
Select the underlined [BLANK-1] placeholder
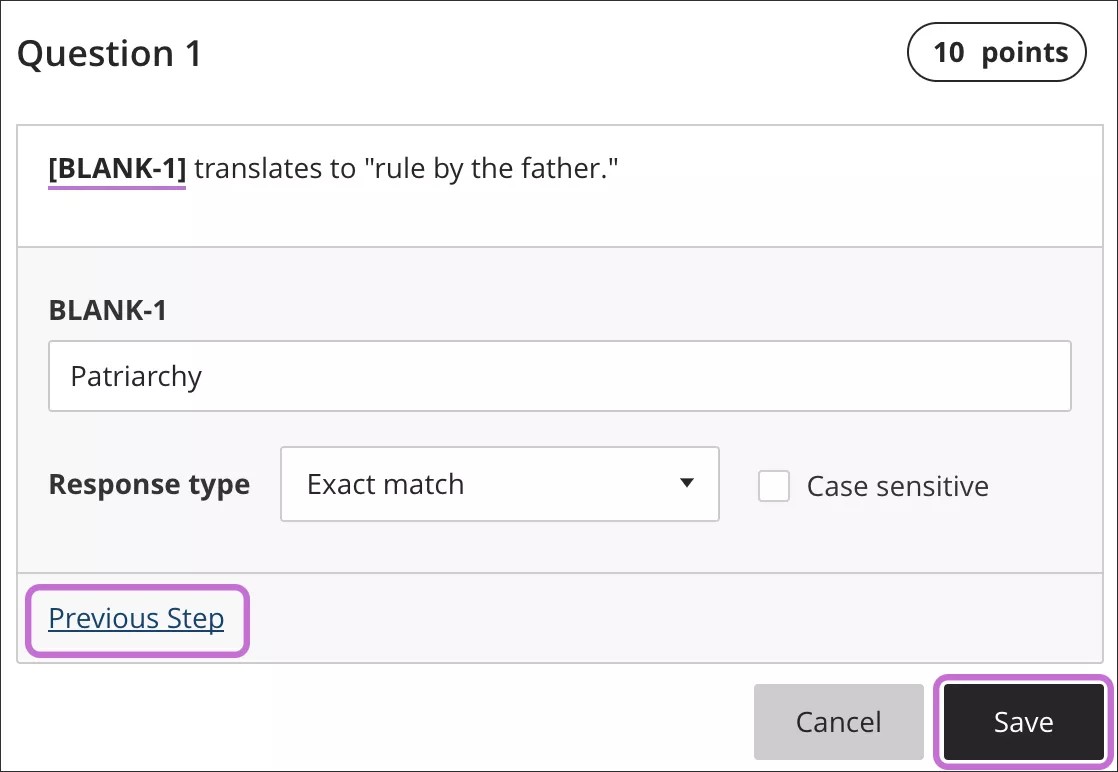coord(117,168)
